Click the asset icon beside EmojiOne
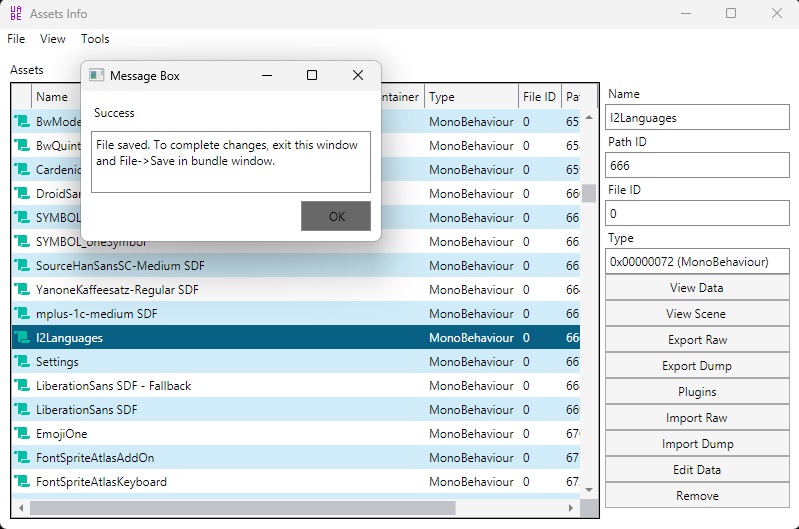 point(22,433)
